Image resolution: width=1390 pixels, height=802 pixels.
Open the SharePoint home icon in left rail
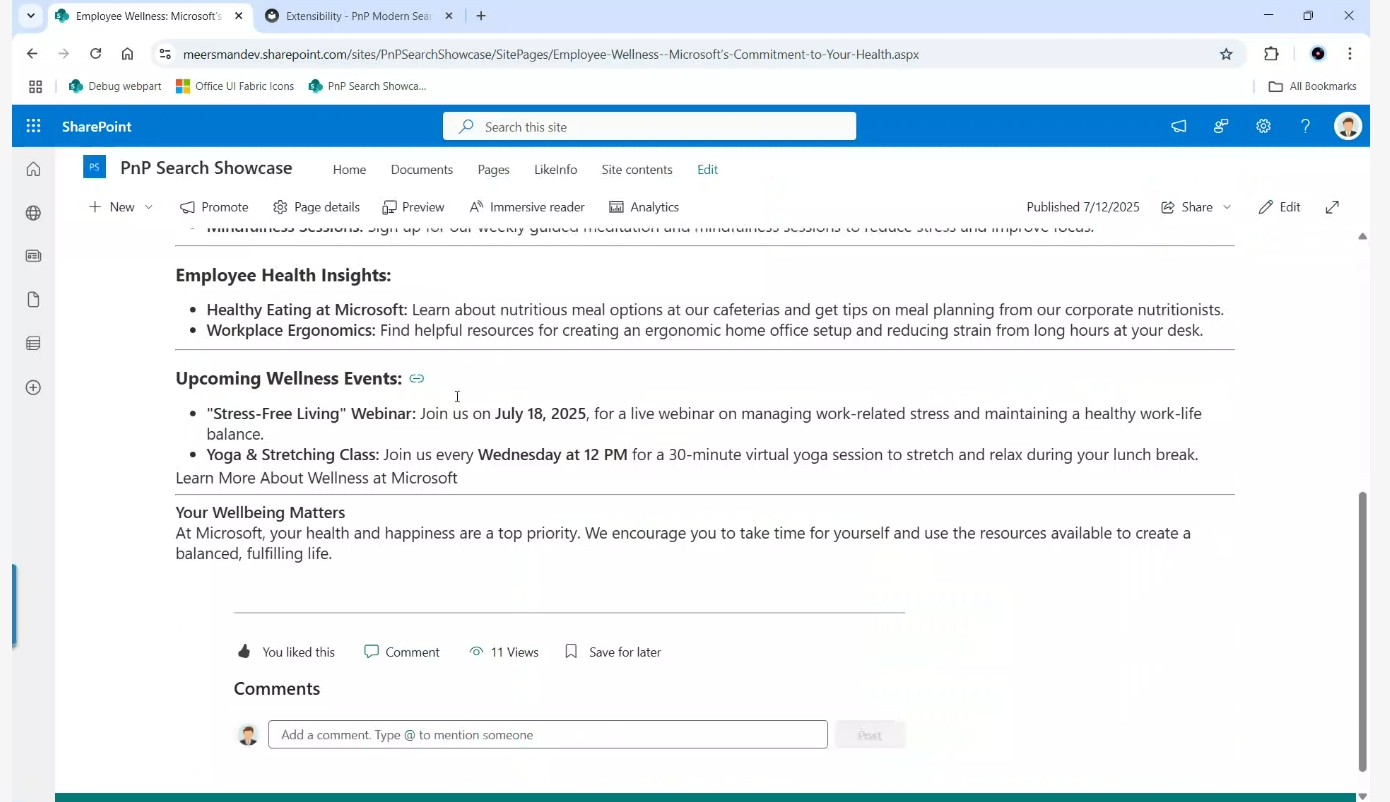coord(33,169)
